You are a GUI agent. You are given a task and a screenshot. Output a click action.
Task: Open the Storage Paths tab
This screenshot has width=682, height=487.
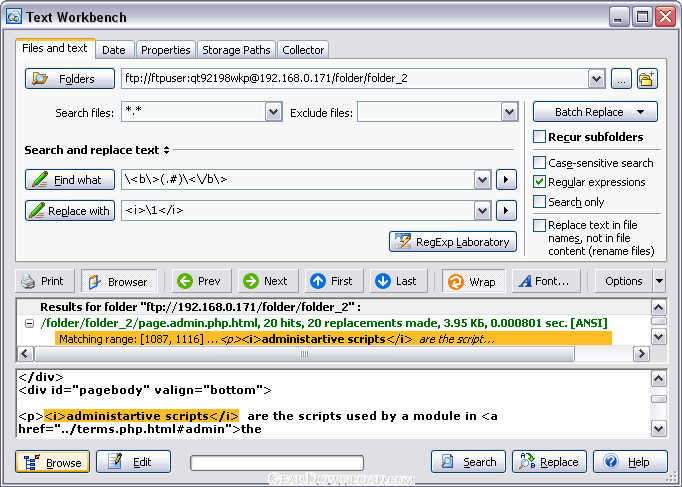[236, 50]
